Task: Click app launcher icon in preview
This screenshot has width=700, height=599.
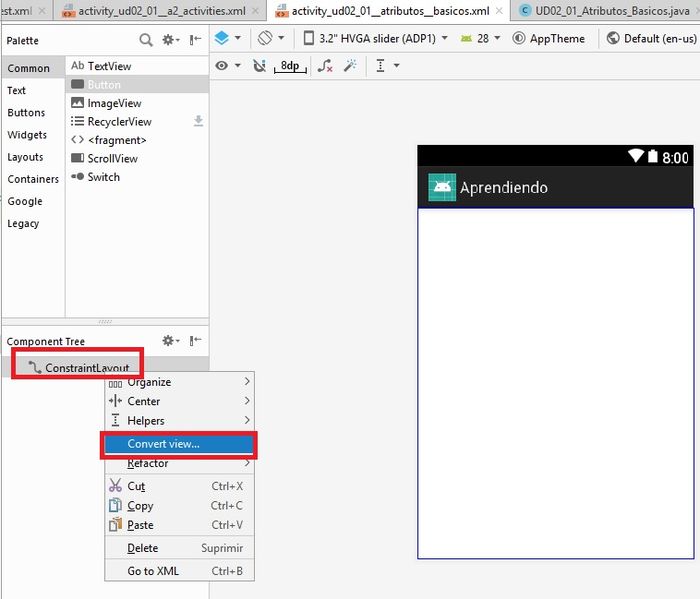Action: 442,187
